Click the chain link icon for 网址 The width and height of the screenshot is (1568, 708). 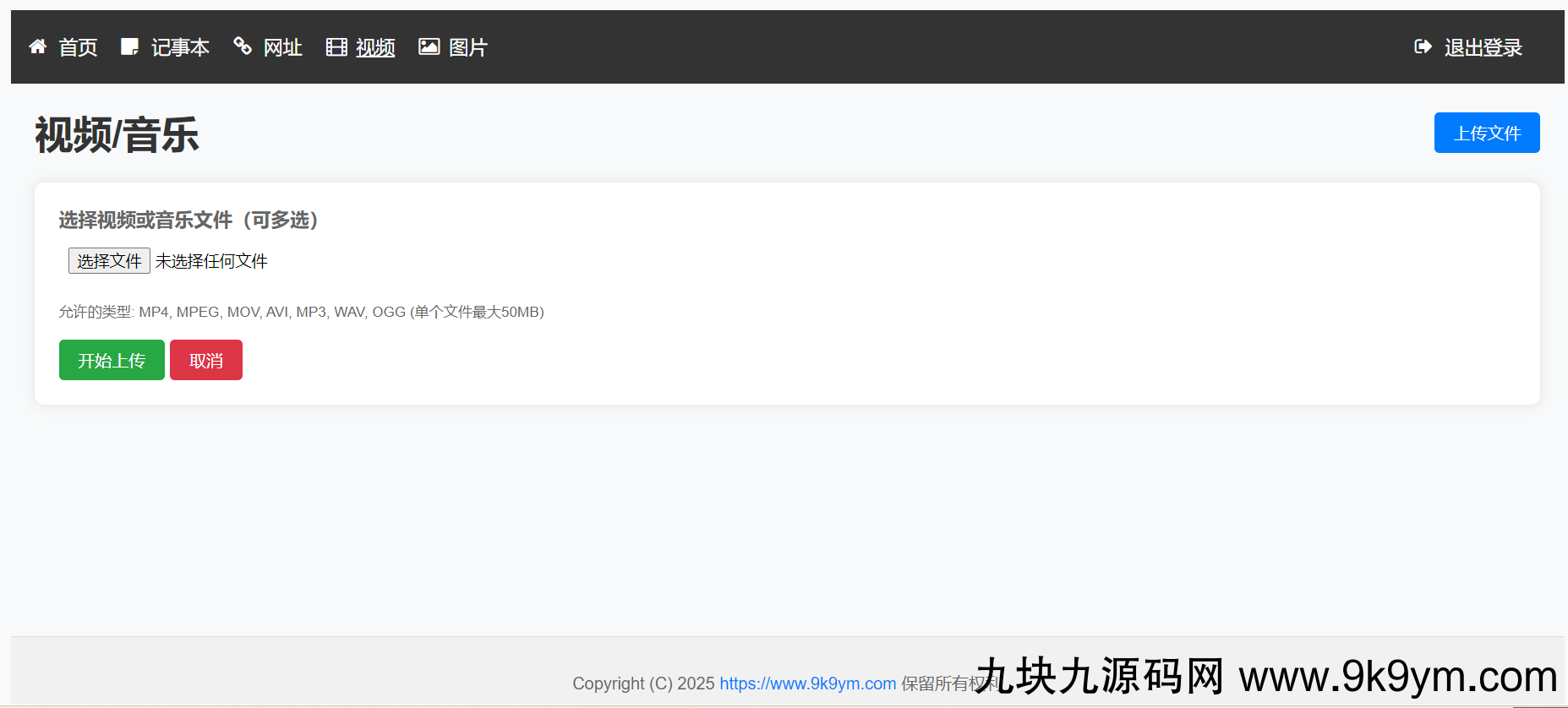243,46
